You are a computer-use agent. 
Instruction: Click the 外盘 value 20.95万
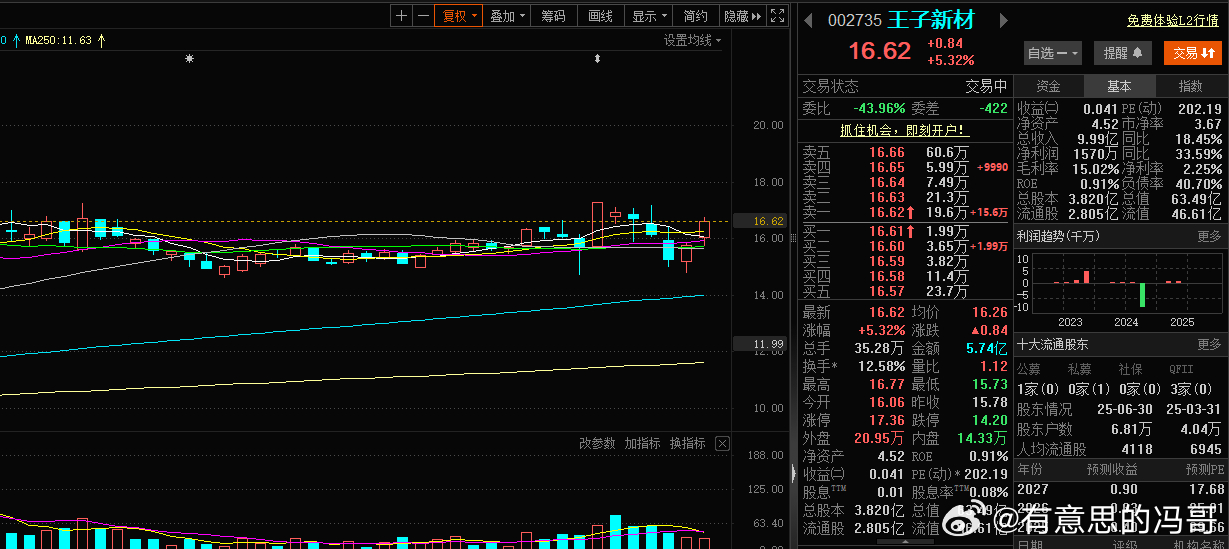(x=880, y=438)
